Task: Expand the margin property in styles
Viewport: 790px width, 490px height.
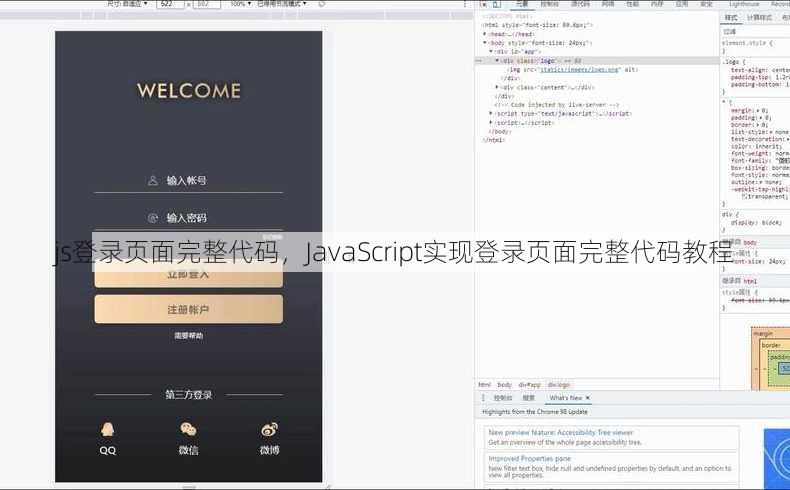Action: (757, 110)
